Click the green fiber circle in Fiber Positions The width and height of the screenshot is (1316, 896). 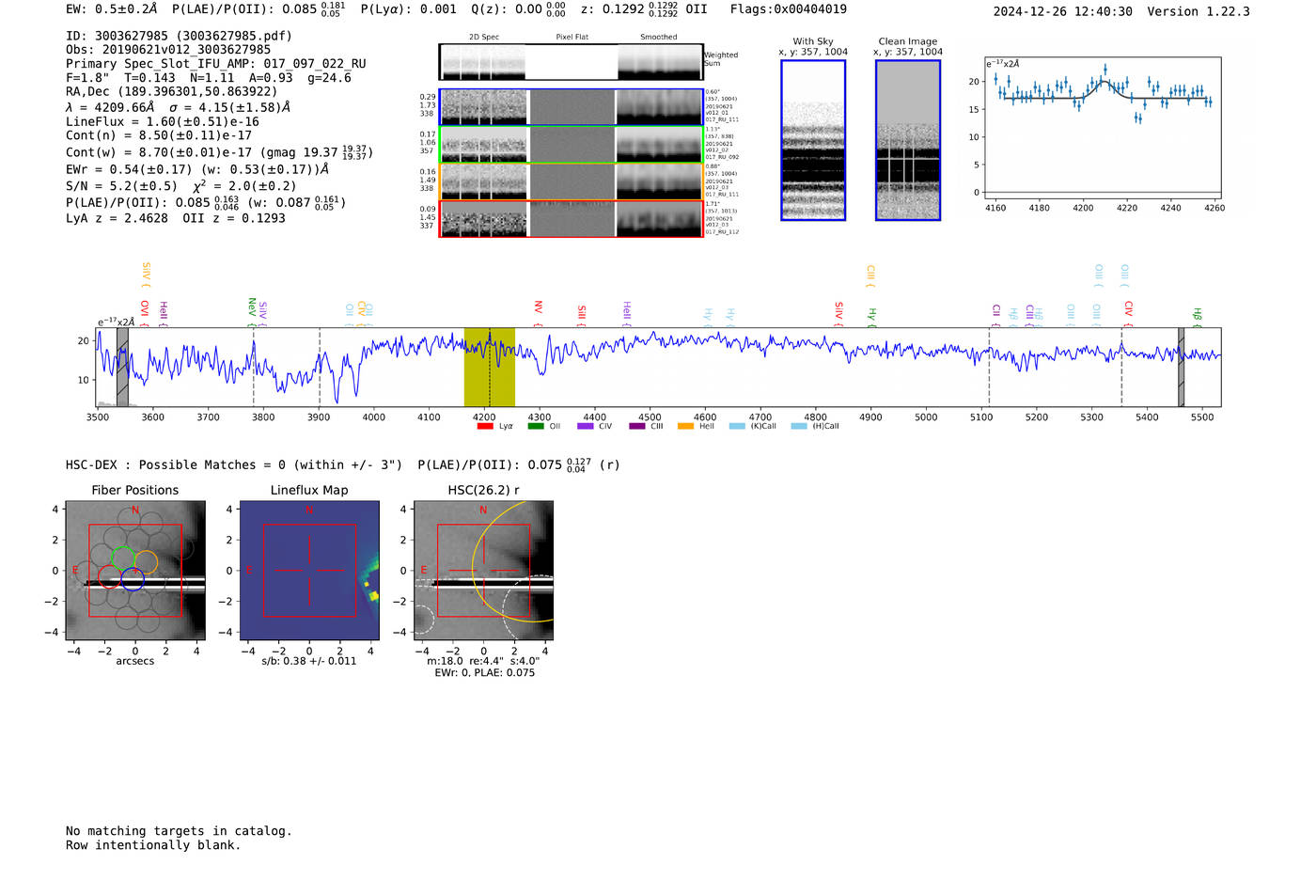123,559
